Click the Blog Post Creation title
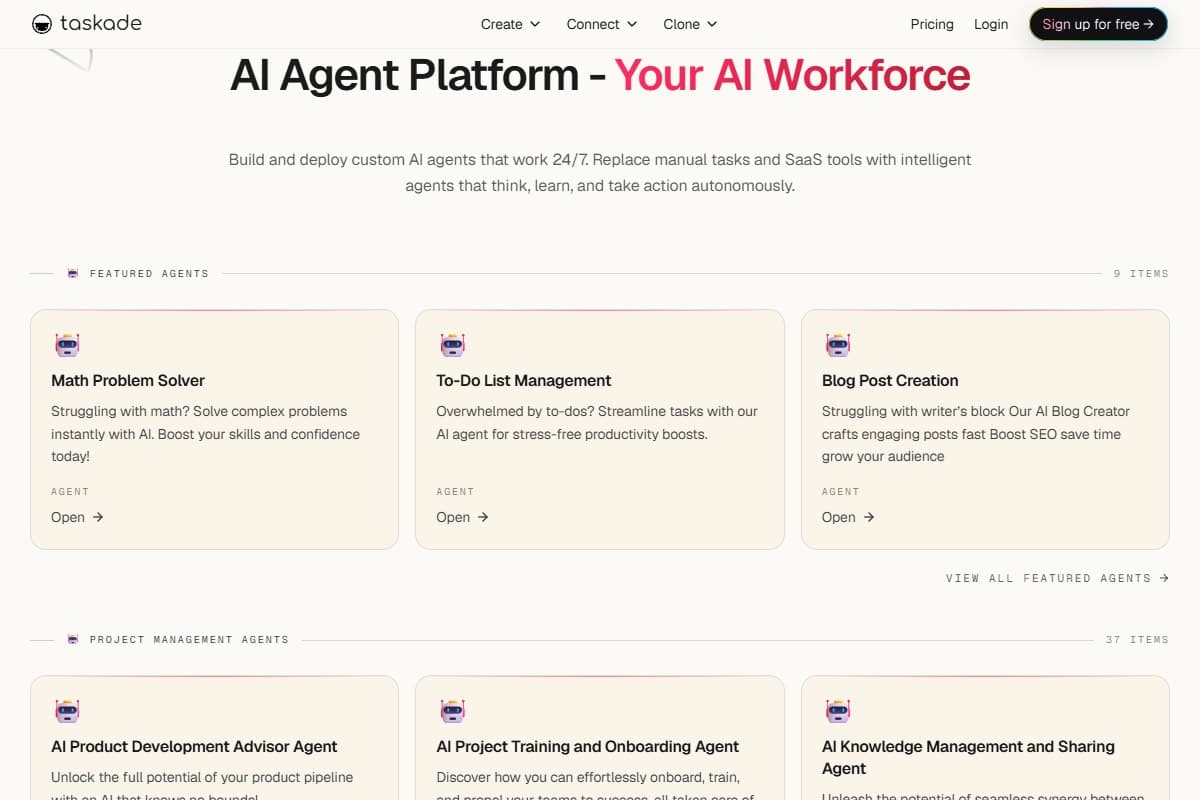Screen dimensions: 1200x800 pos(890,380)
